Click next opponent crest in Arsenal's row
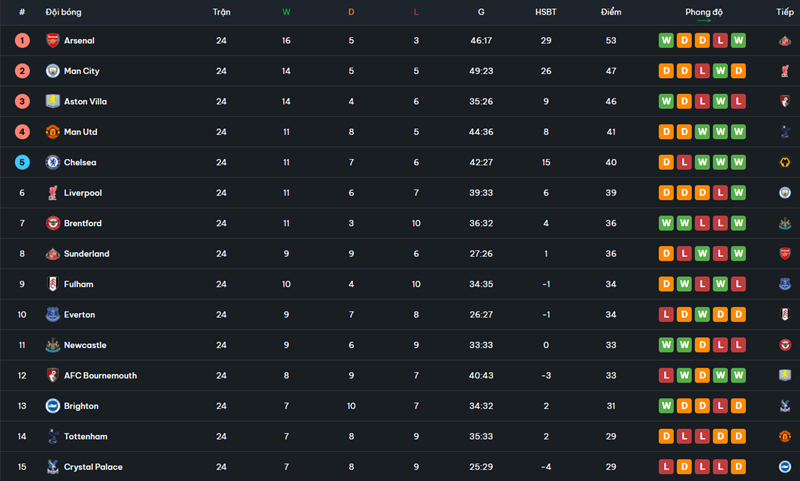The image size is (800, 481). tap(785, 41)
